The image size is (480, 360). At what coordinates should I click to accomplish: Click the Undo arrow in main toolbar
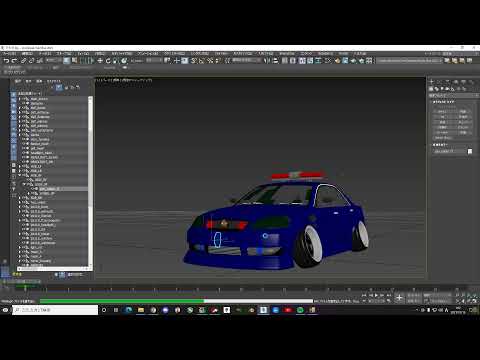6,61
